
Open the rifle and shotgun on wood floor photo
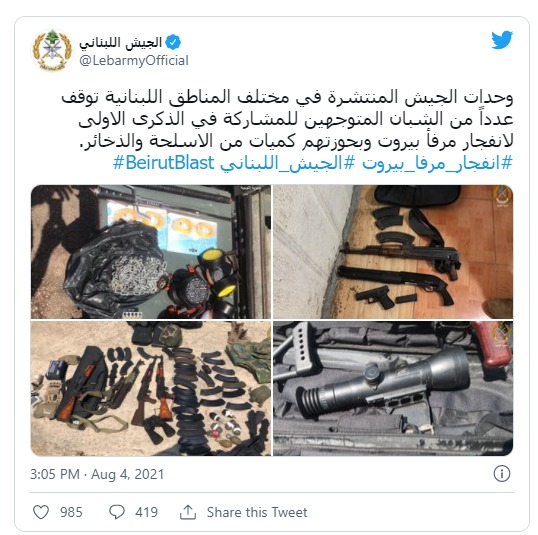[393, 252]
